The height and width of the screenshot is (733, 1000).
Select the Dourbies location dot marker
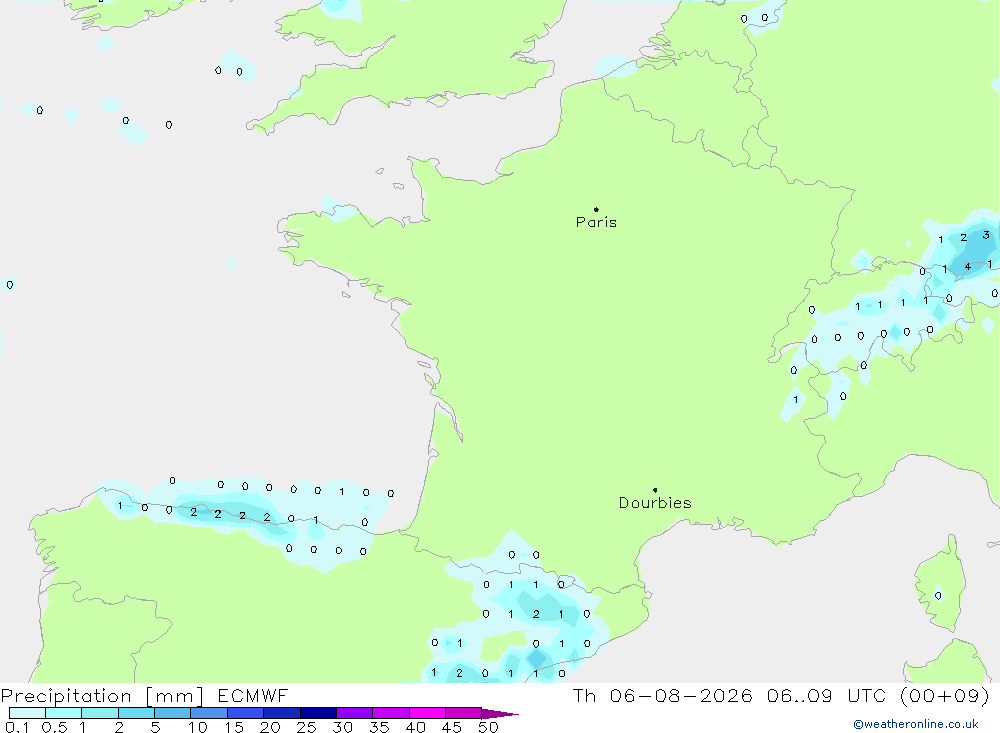click(x=655, y=490)
